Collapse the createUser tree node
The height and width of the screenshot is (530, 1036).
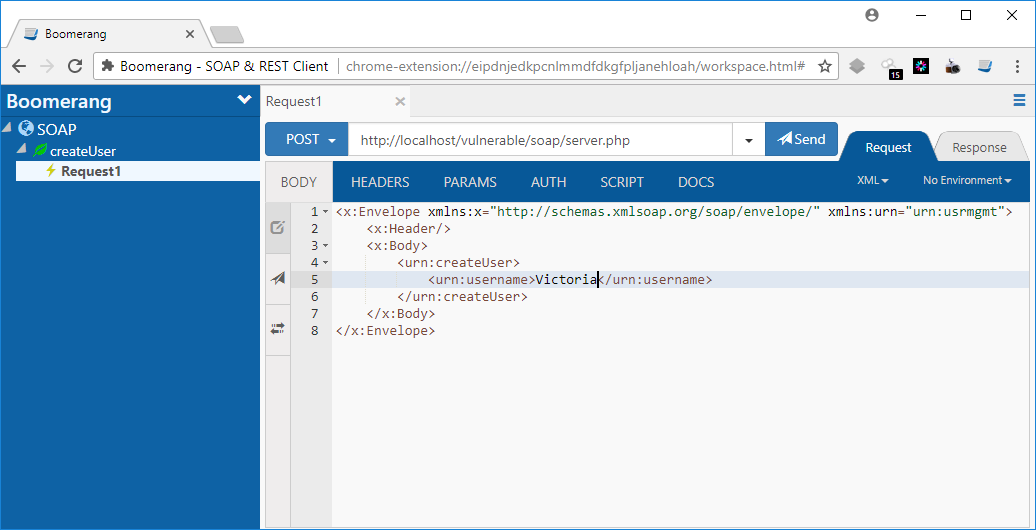pyautogui.click(x=22, y=147)
